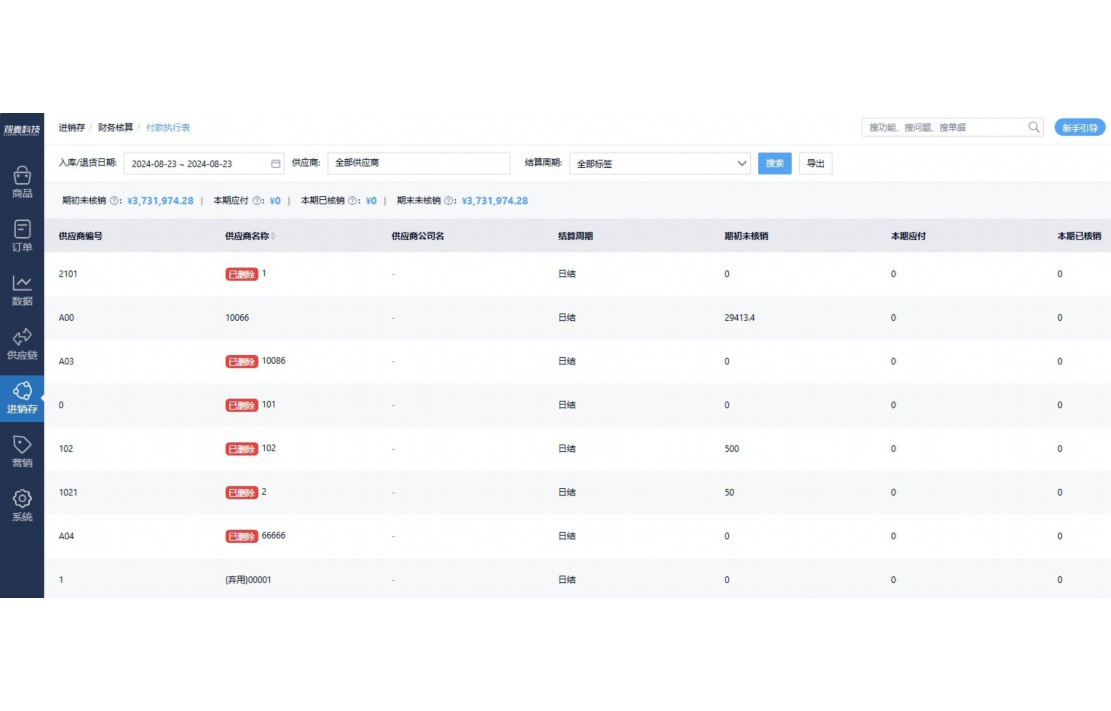Click help icon next to 本期已核销

click(352, 201)
